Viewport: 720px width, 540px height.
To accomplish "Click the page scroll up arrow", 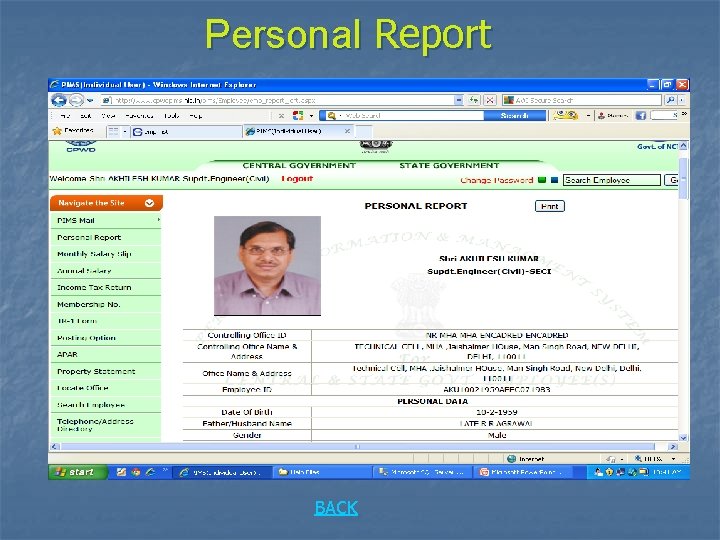I will pos(683,146).
